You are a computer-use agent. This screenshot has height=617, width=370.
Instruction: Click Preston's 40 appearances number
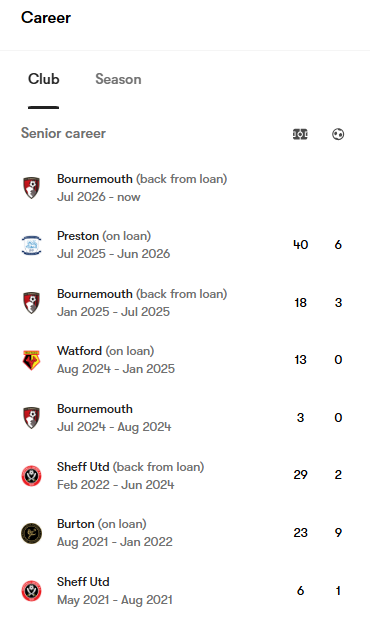click(300, 245)
